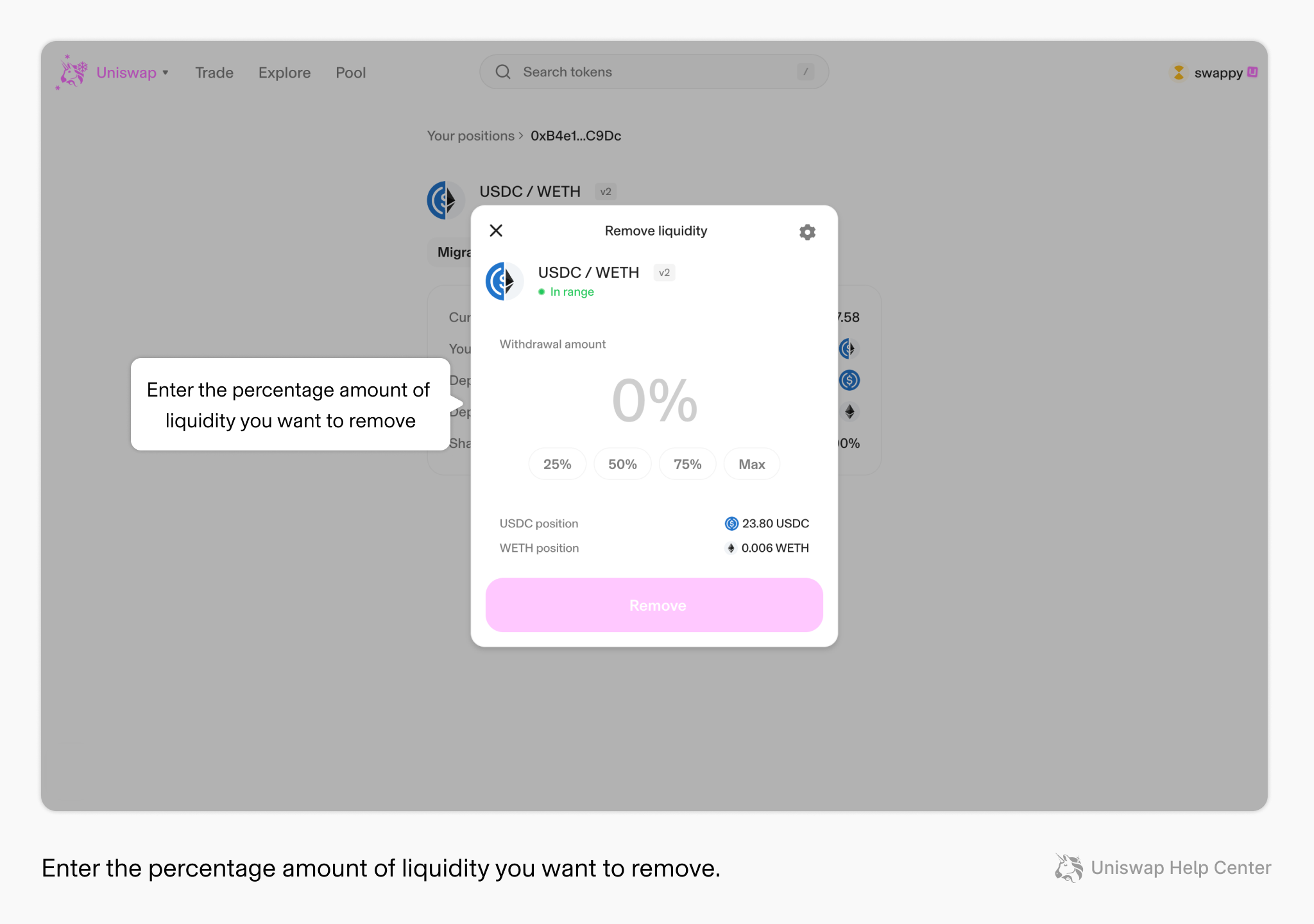
Task: Click the 0xB4e1...C9Dc breadcrumb
Action: [x=576, y=136]
